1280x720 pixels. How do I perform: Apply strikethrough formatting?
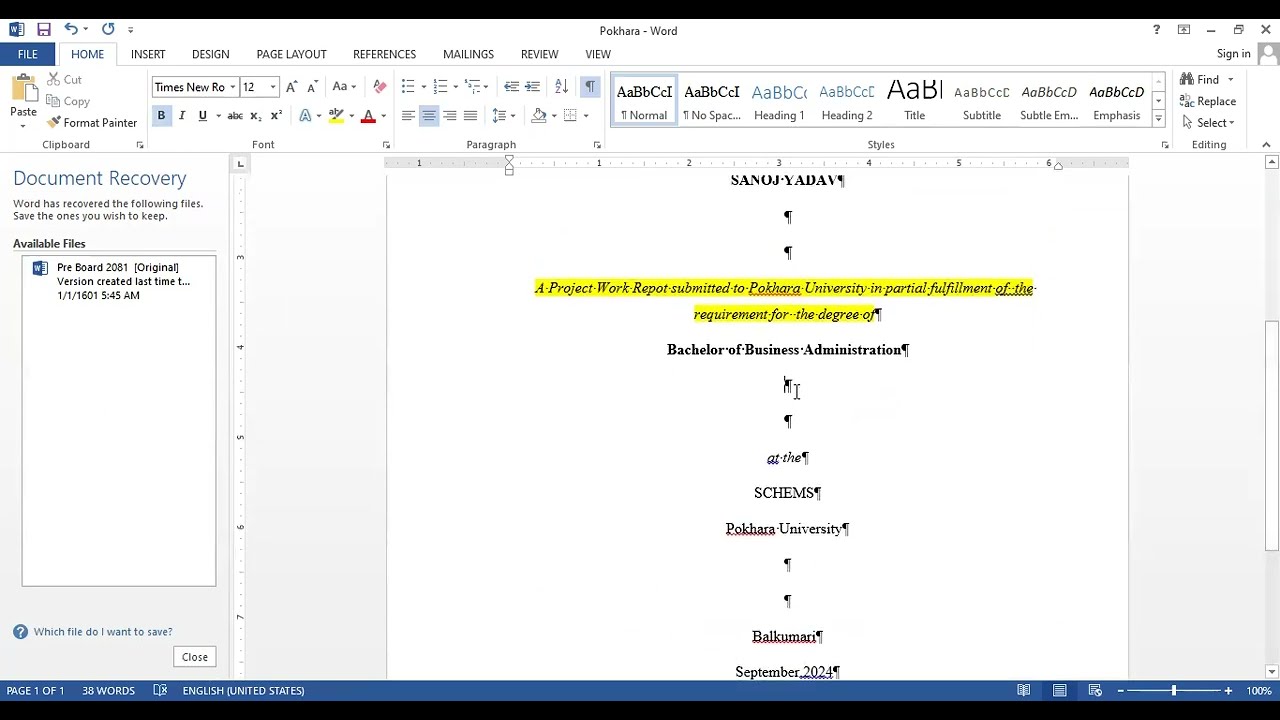pos(235,116)
